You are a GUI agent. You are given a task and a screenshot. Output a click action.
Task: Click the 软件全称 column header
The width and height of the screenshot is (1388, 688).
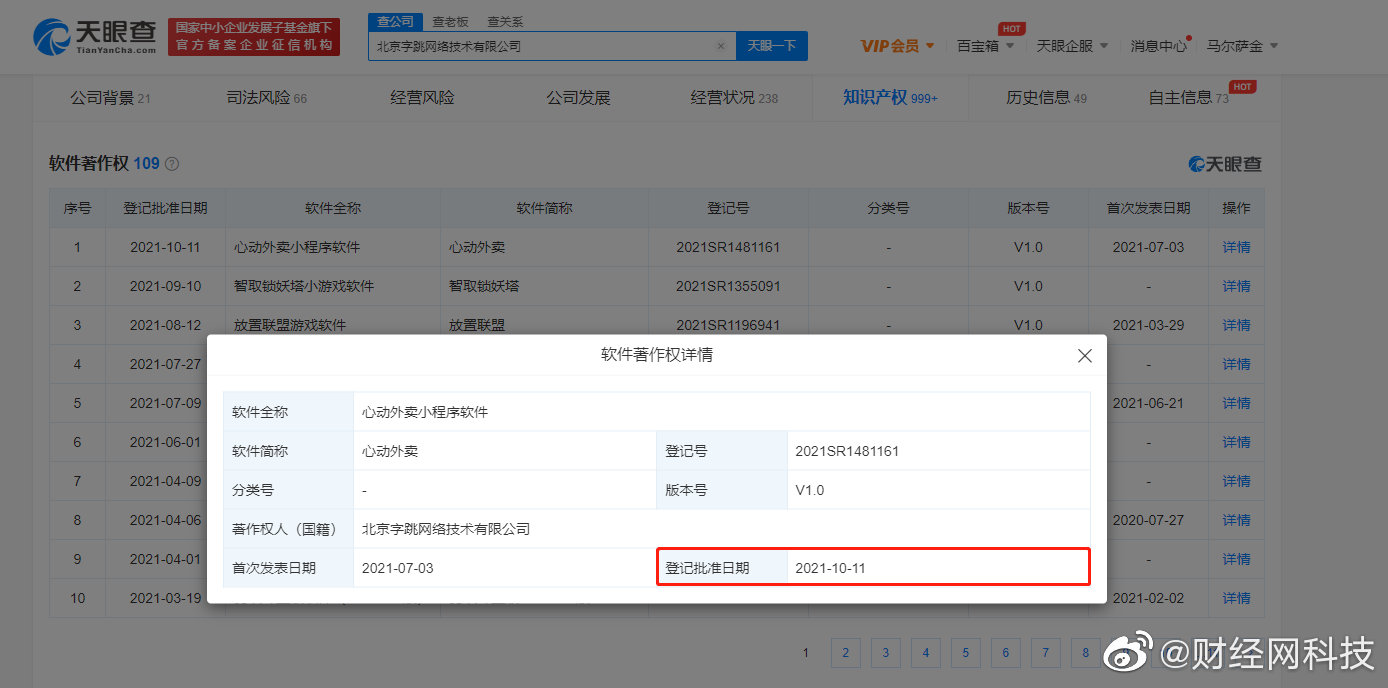[x=333, y=208]
